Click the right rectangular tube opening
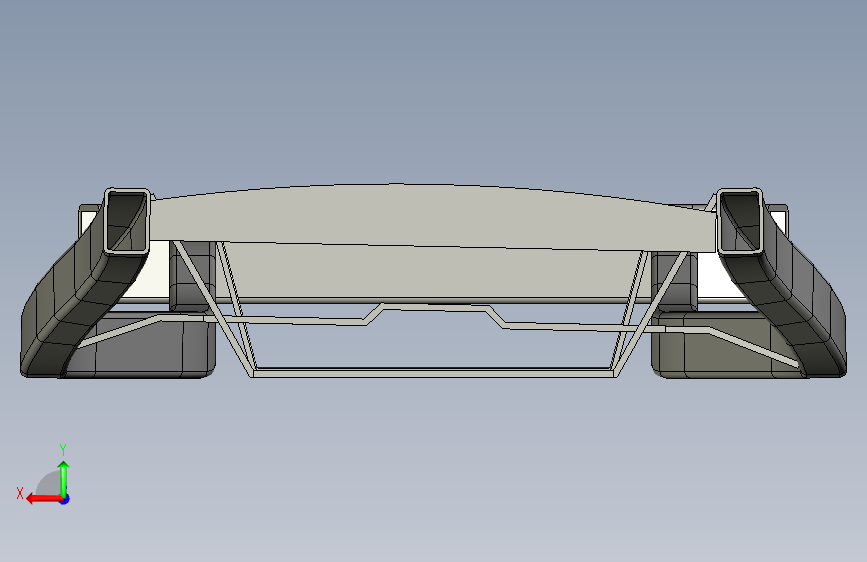 [739, 221]
